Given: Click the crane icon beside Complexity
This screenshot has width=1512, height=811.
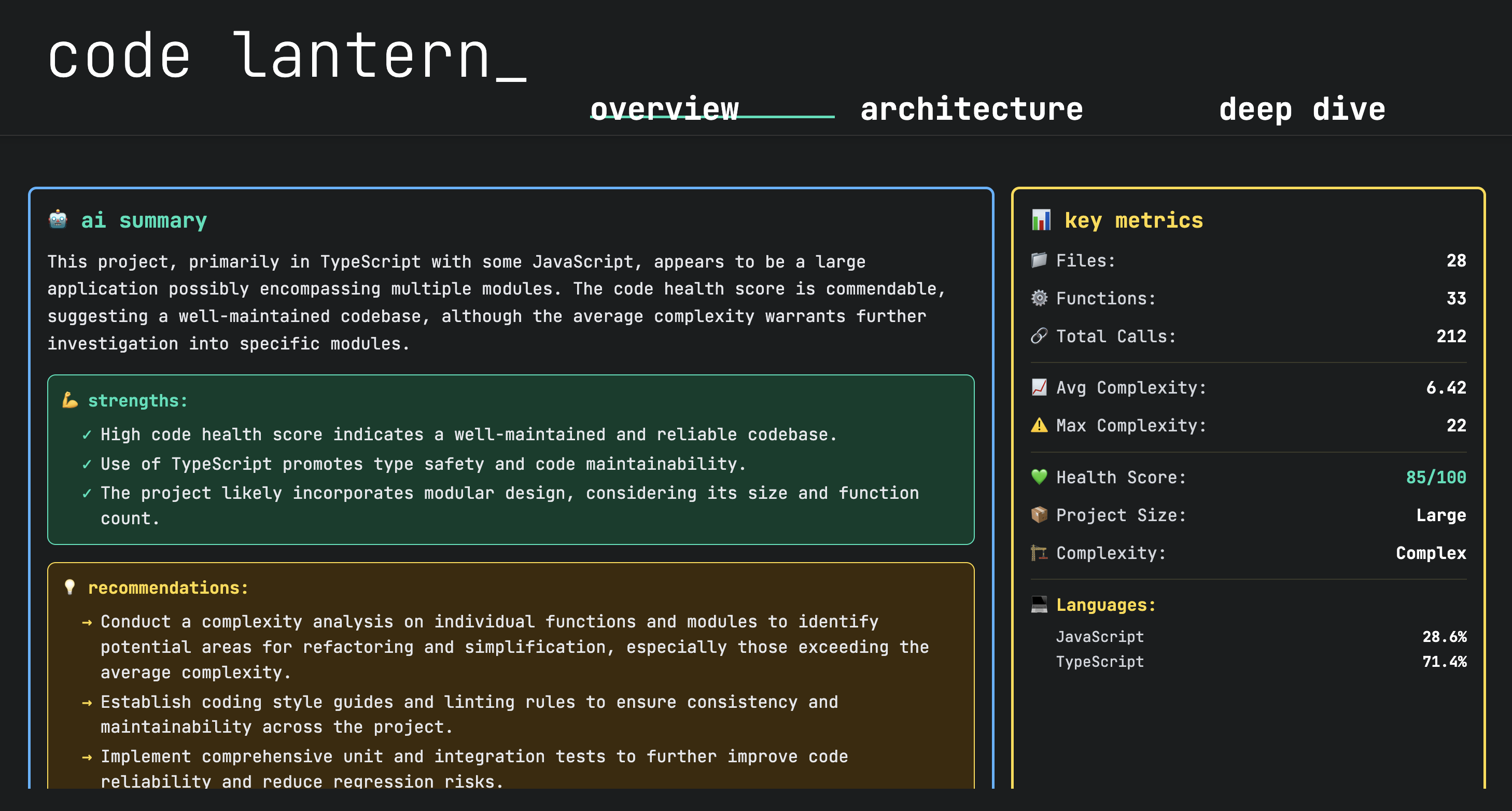Looking at the screenshot, I should tap(1039, 553).
